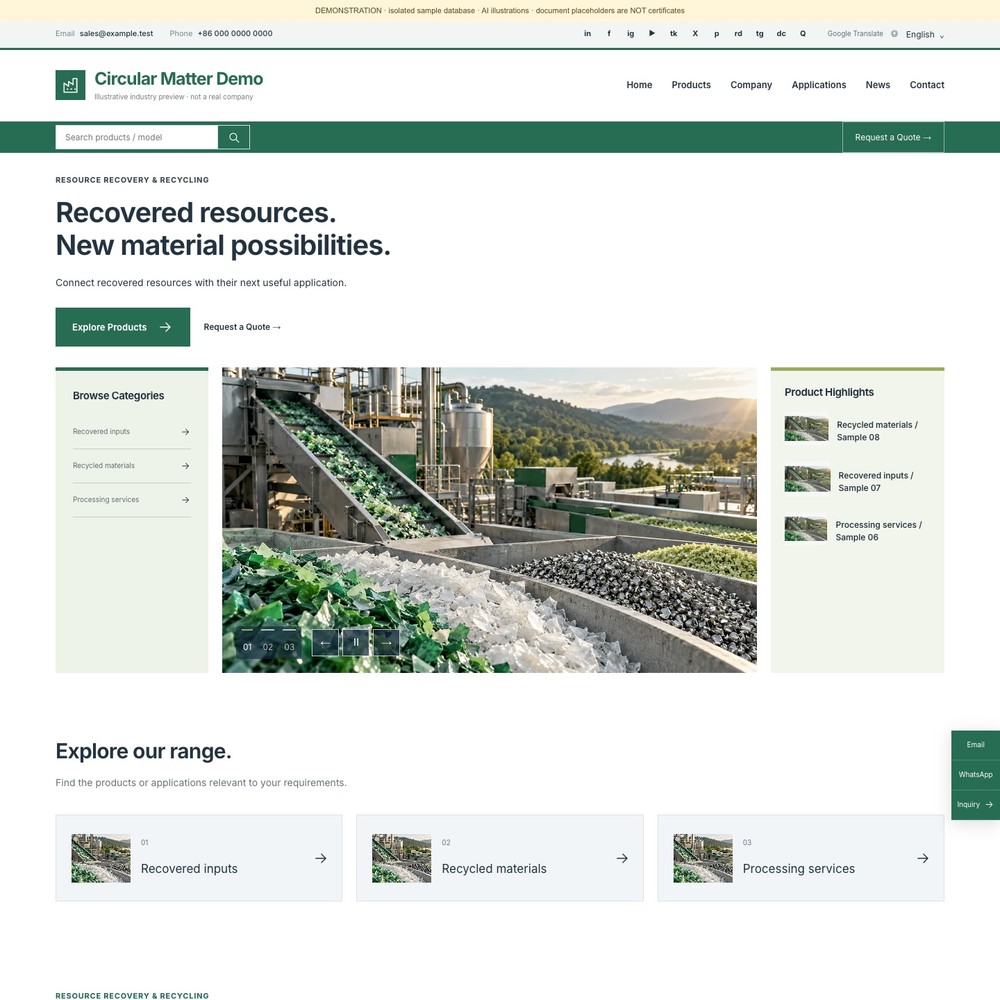
Task: Open the Quora "Q" social icon
Action: click(x=803, y=34)
